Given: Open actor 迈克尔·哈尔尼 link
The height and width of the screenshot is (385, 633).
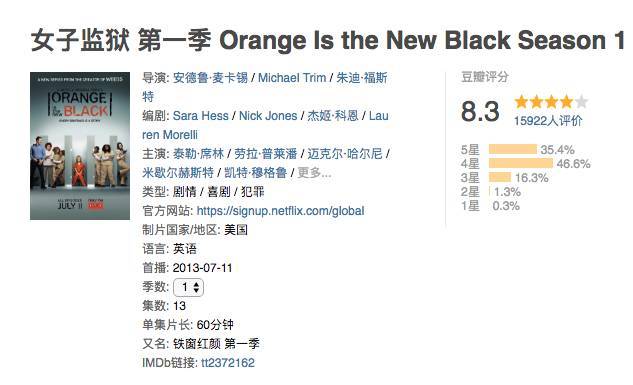Looking at the screenshot, I should pos(345,154).
